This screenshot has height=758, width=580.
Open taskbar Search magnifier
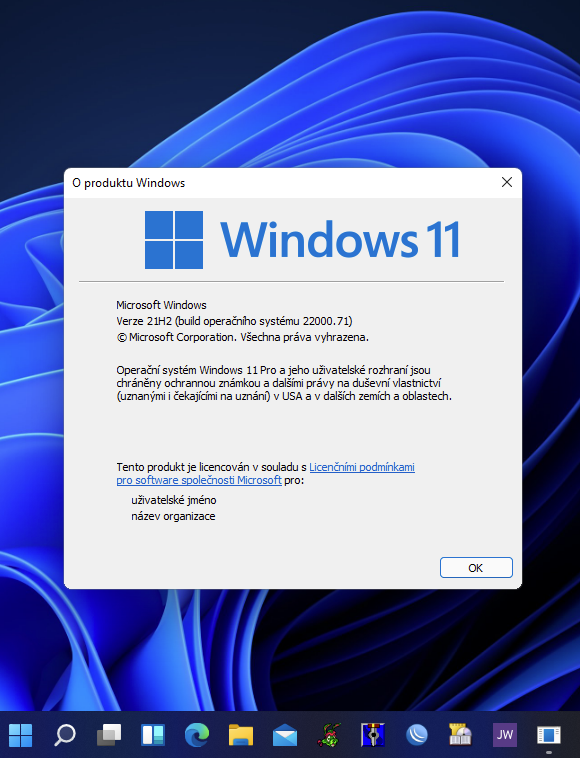click(x=65, y=735)
